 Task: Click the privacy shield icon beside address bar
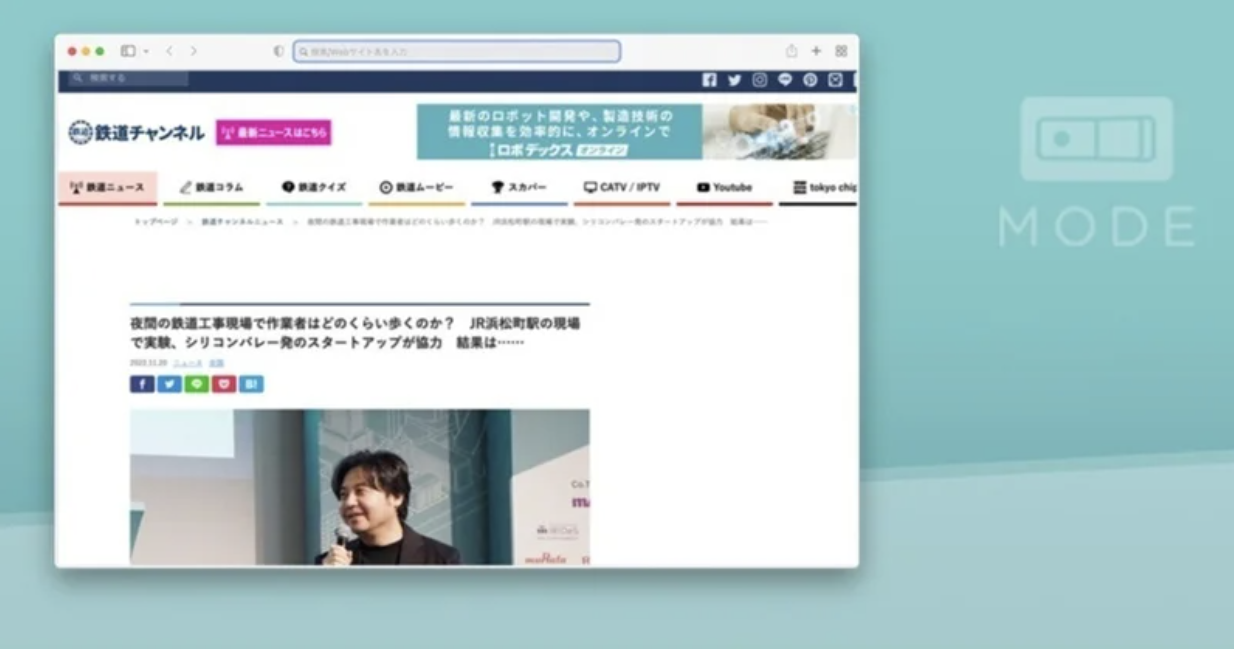[278, 51]
